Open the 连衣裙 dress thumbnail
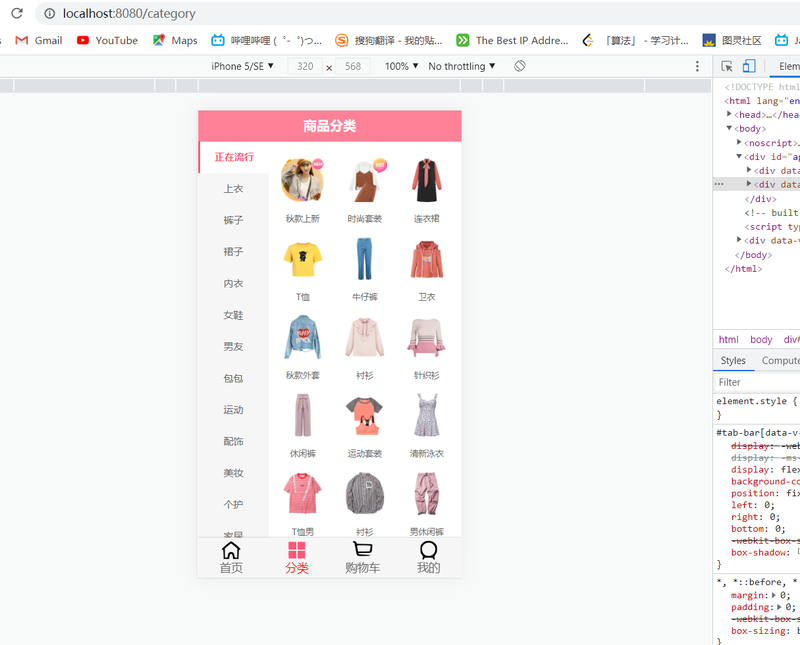 coord(427,180)
